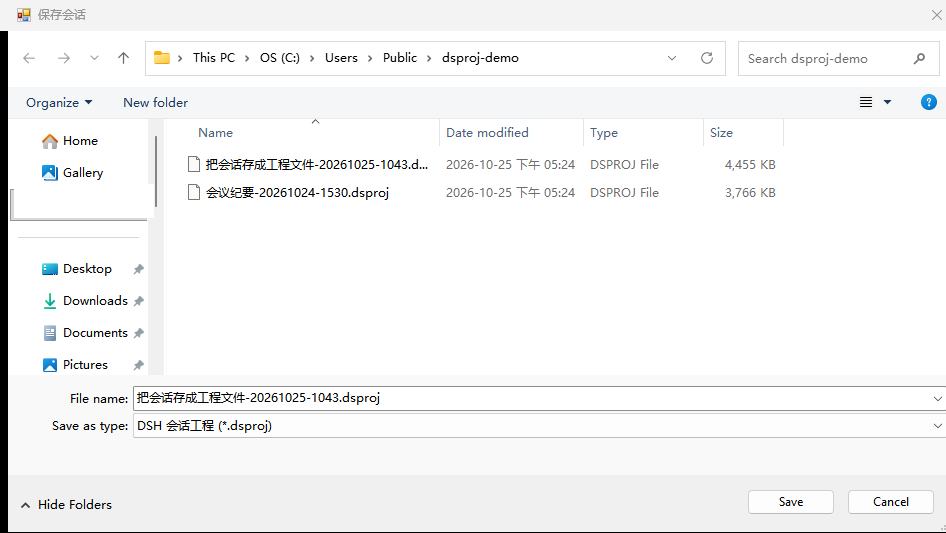Click the 4,455 KB size cell
946x533 pixels.
coord(750,165)
